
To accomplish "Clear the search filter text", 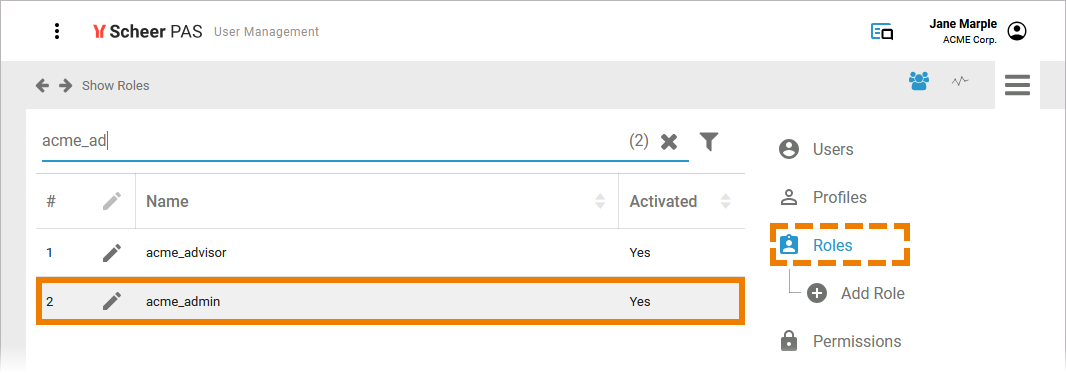I will click(670, 141).
